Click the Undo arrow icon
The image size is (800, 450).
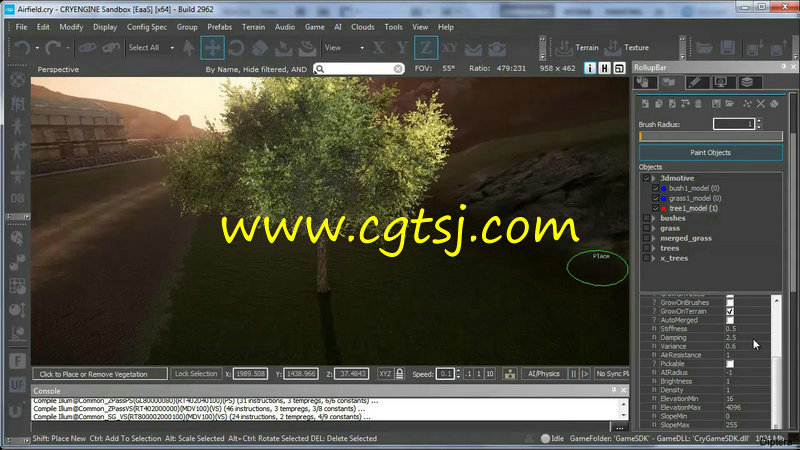[22, 48]
